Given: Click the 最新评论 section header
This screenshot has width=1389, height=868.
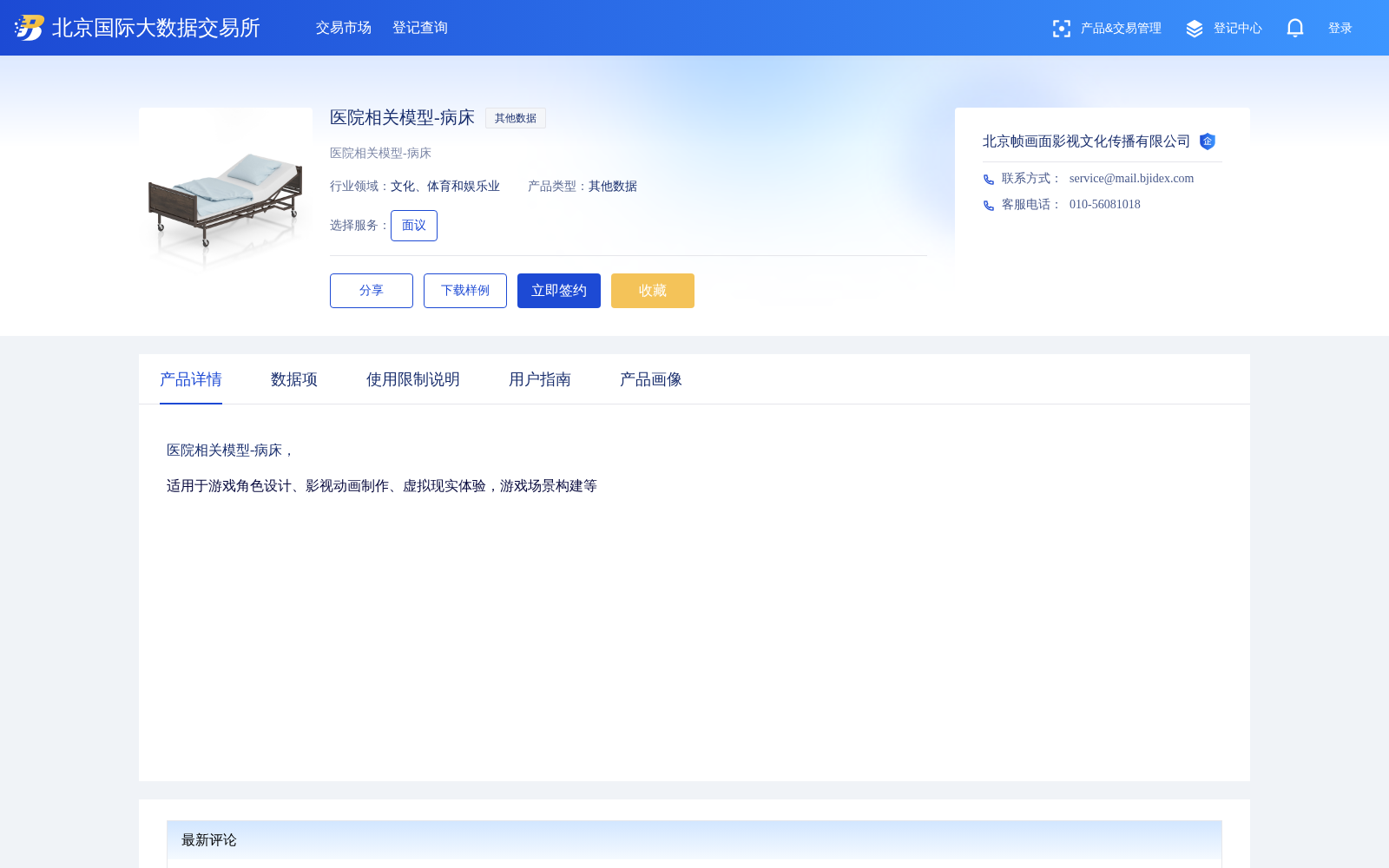Looking at the screenshot, I should click(x=694, y=840).
